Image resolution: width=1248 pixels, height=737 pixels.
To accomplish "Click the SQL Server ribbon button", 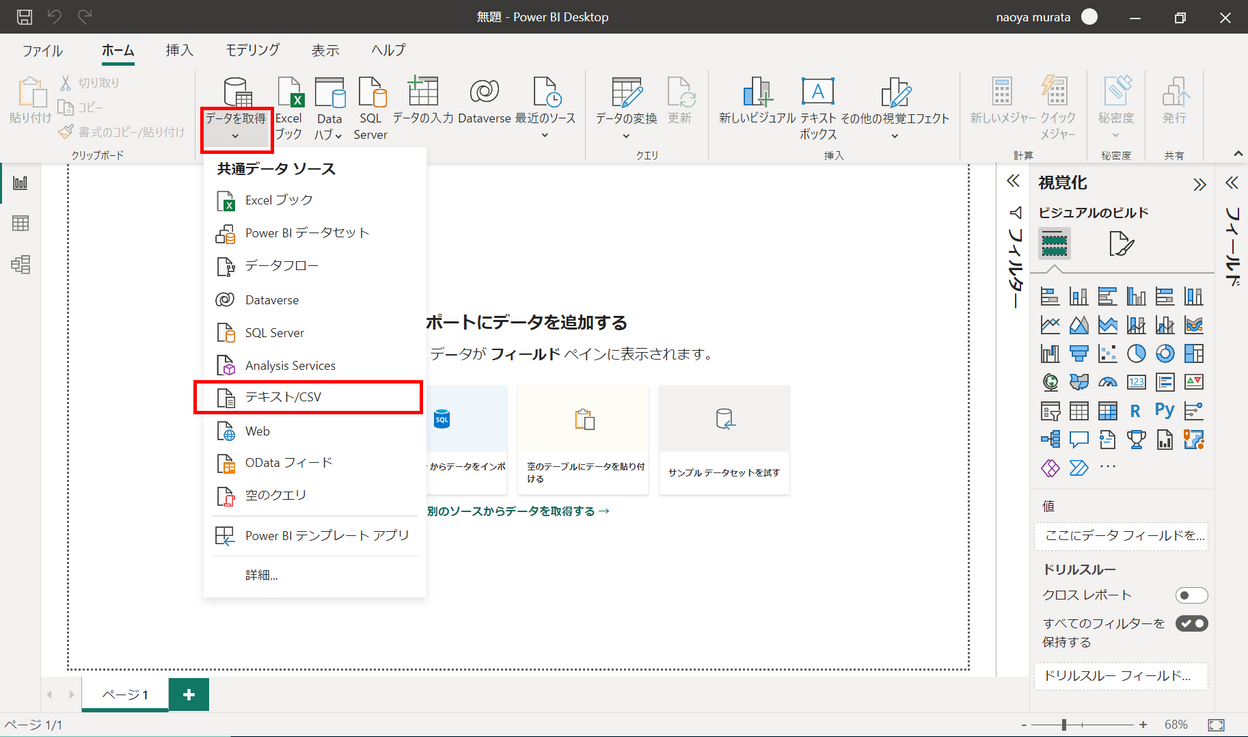I will (x=370, y=109).
